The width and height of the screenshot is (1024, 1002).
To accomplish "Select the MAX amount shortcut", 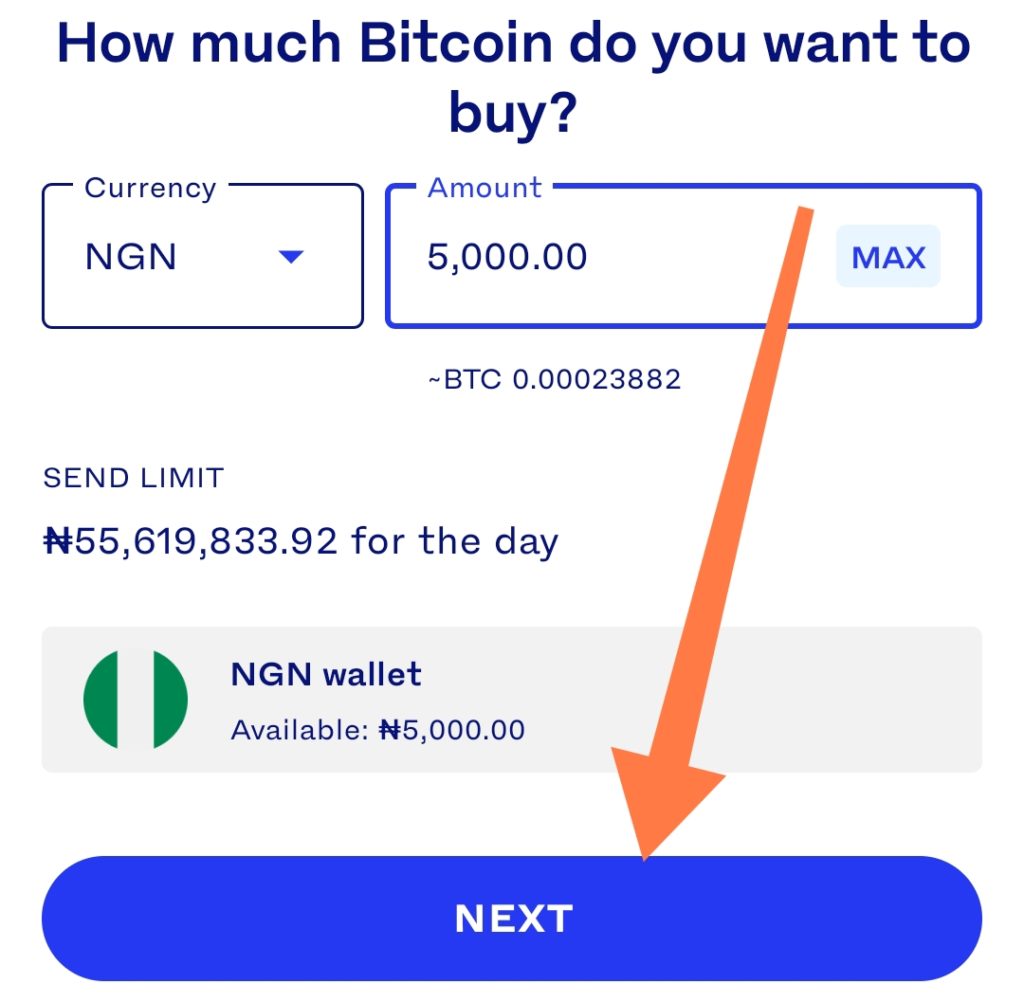I will pos(887,257).
